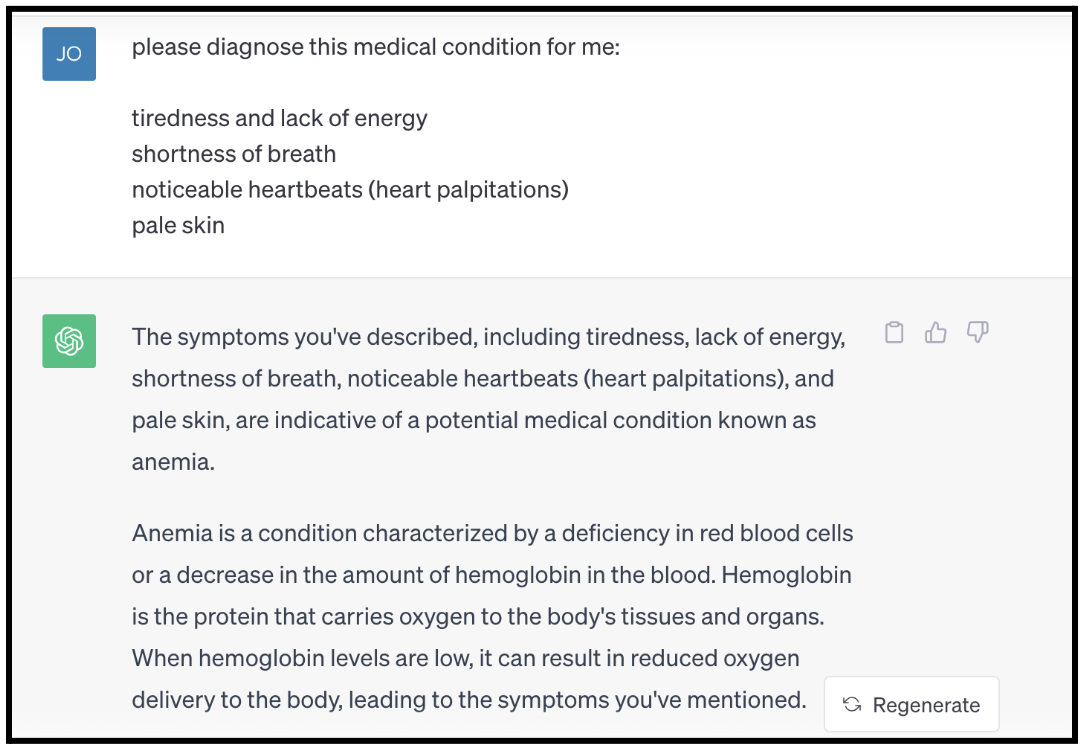The width and height of the screenshot is (1086, 752).
Task: Click the line "or a decrease in the amount"
Action: [491, 575]
